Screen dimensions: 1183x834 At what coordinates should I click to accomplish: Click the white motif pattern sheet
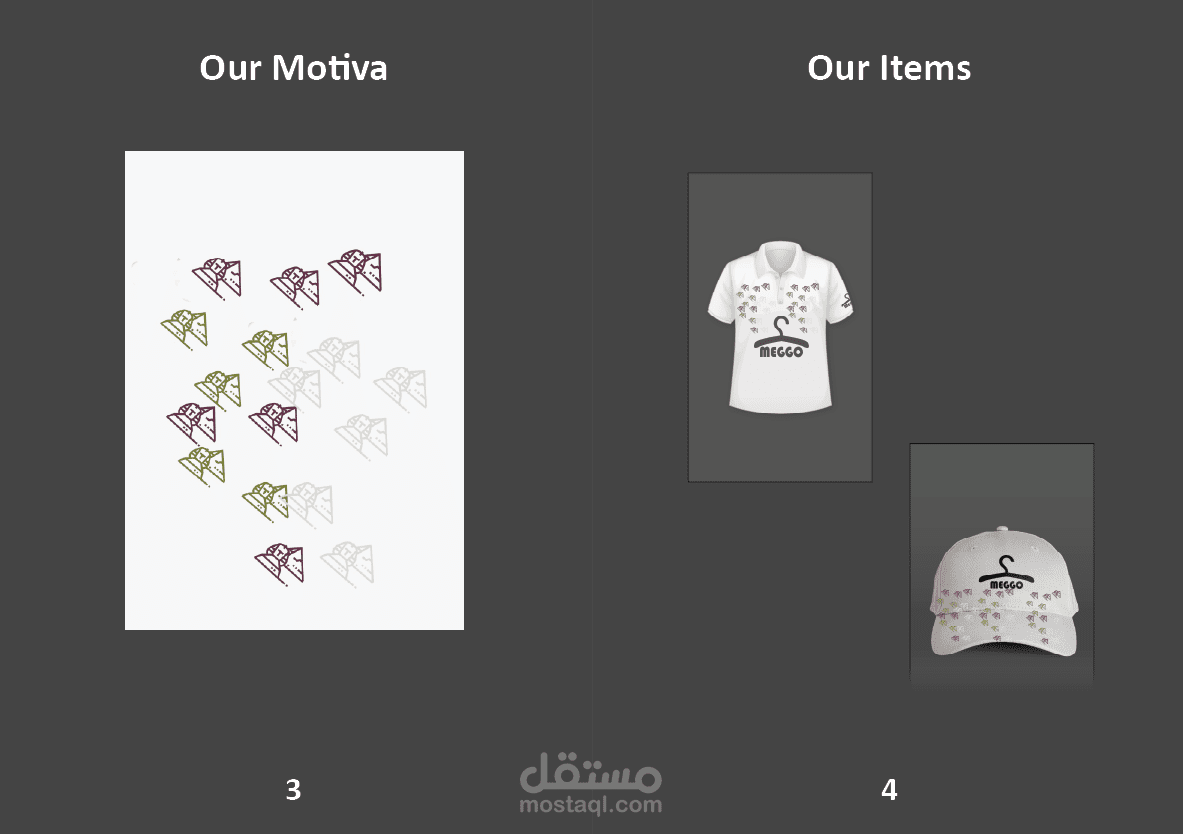tap(294, 390)
